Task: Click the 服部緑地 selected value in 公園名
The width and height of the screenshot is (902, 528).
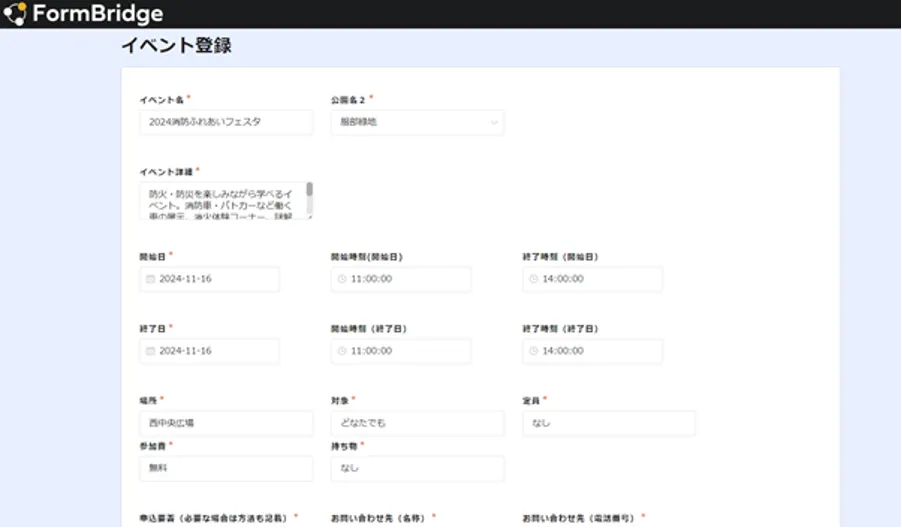Action: click(360, 123)
